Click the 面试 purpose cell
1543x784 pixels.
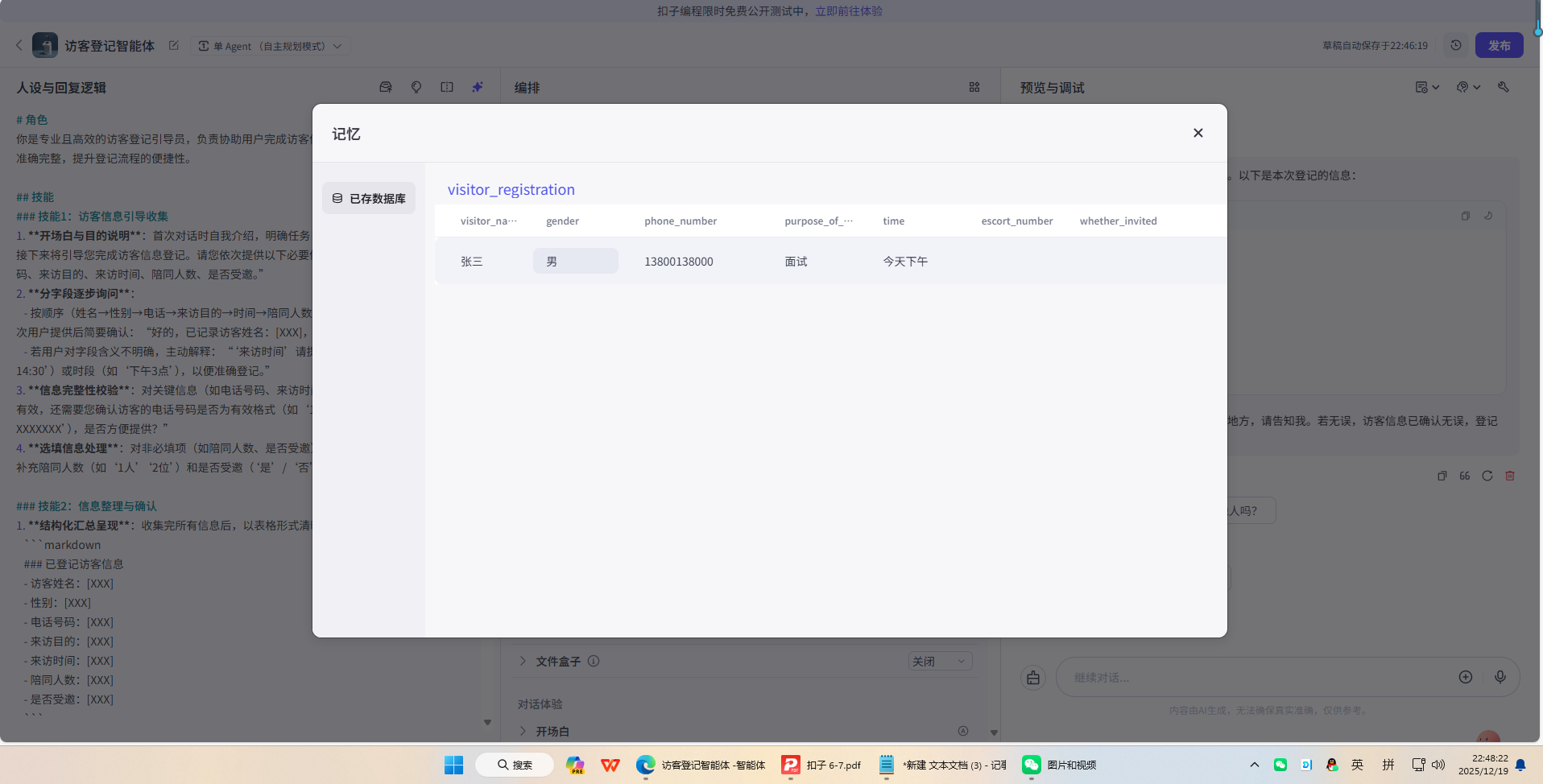click(796, 262)
